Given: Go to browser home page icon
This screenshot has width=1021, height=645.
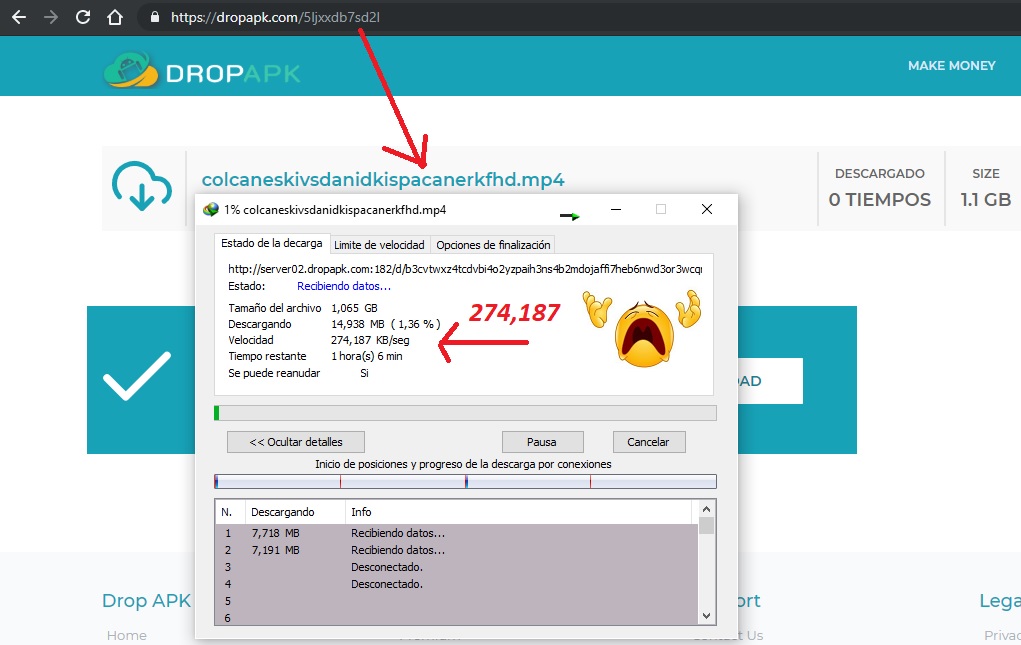Looking at the screenshot, I should coord(115,17).
